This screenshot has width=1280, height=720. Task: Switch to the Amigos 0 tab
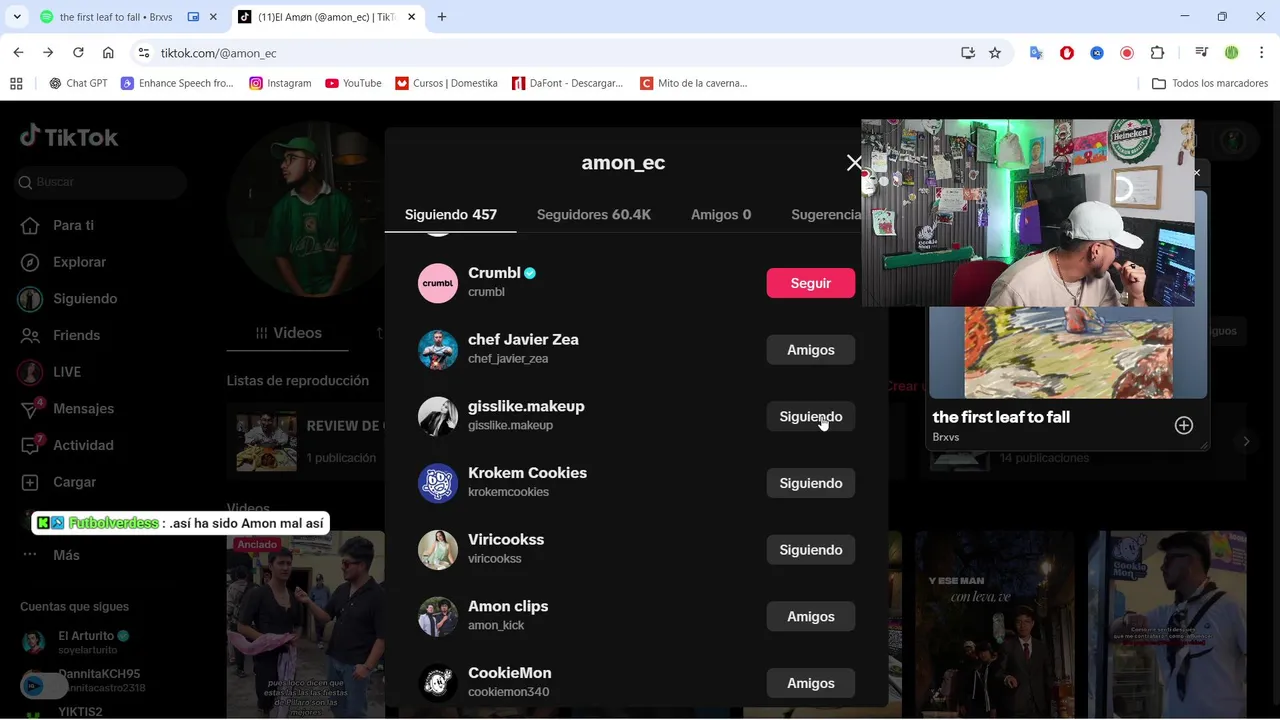pos(721,214)
